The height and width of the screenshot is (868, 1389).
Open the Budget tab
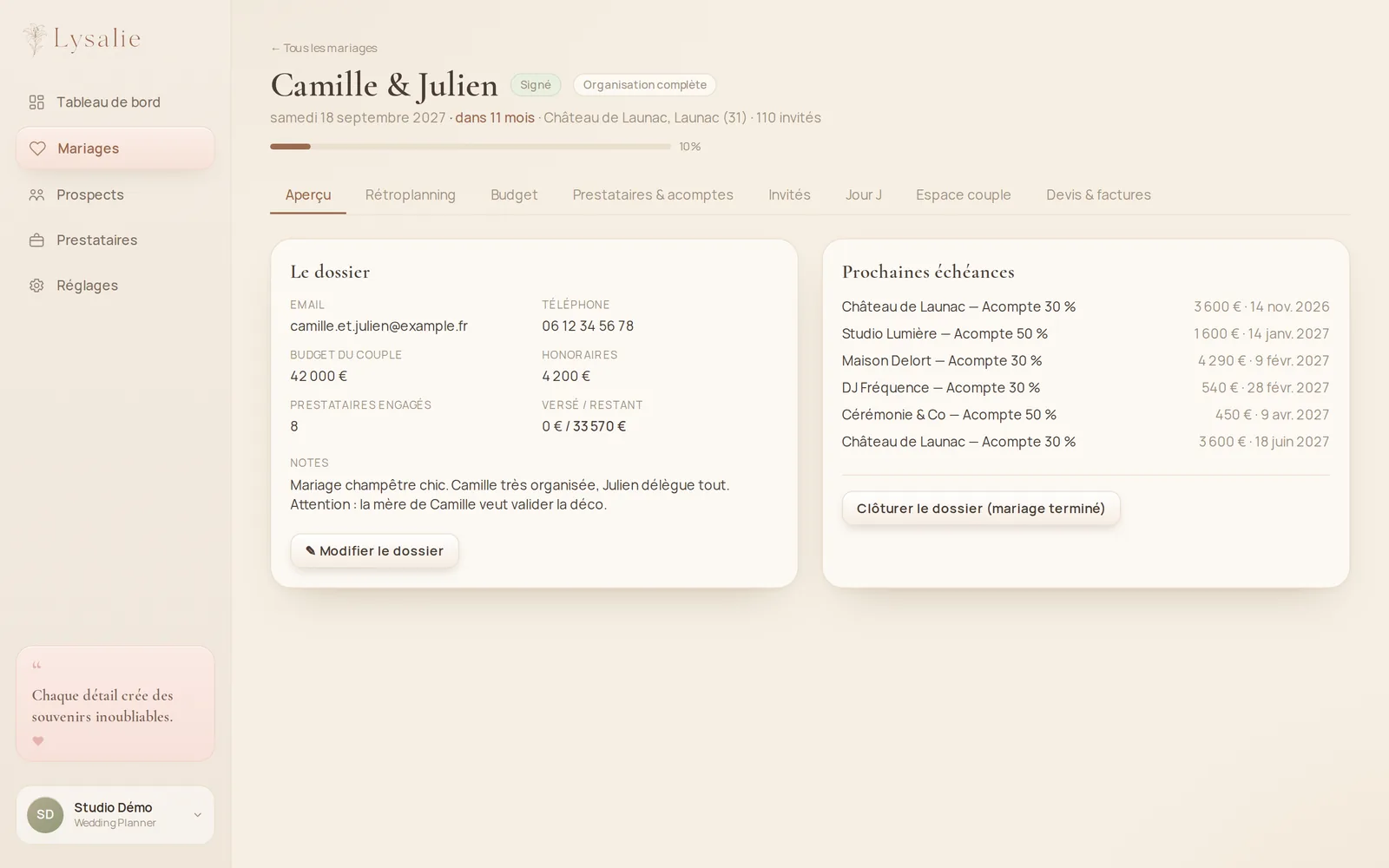pos(514,195)
